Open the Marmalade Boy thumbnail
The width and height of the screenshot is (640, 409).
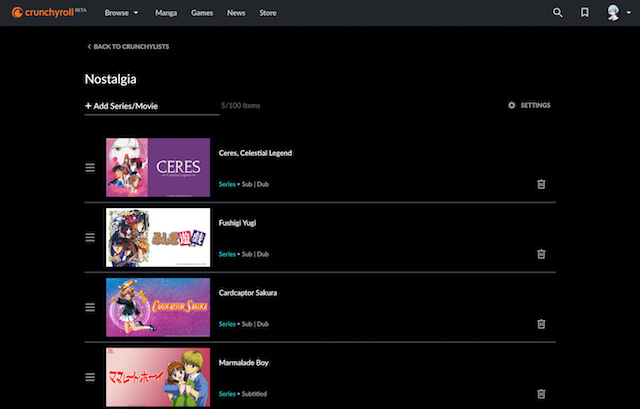[x=158, y=377]
